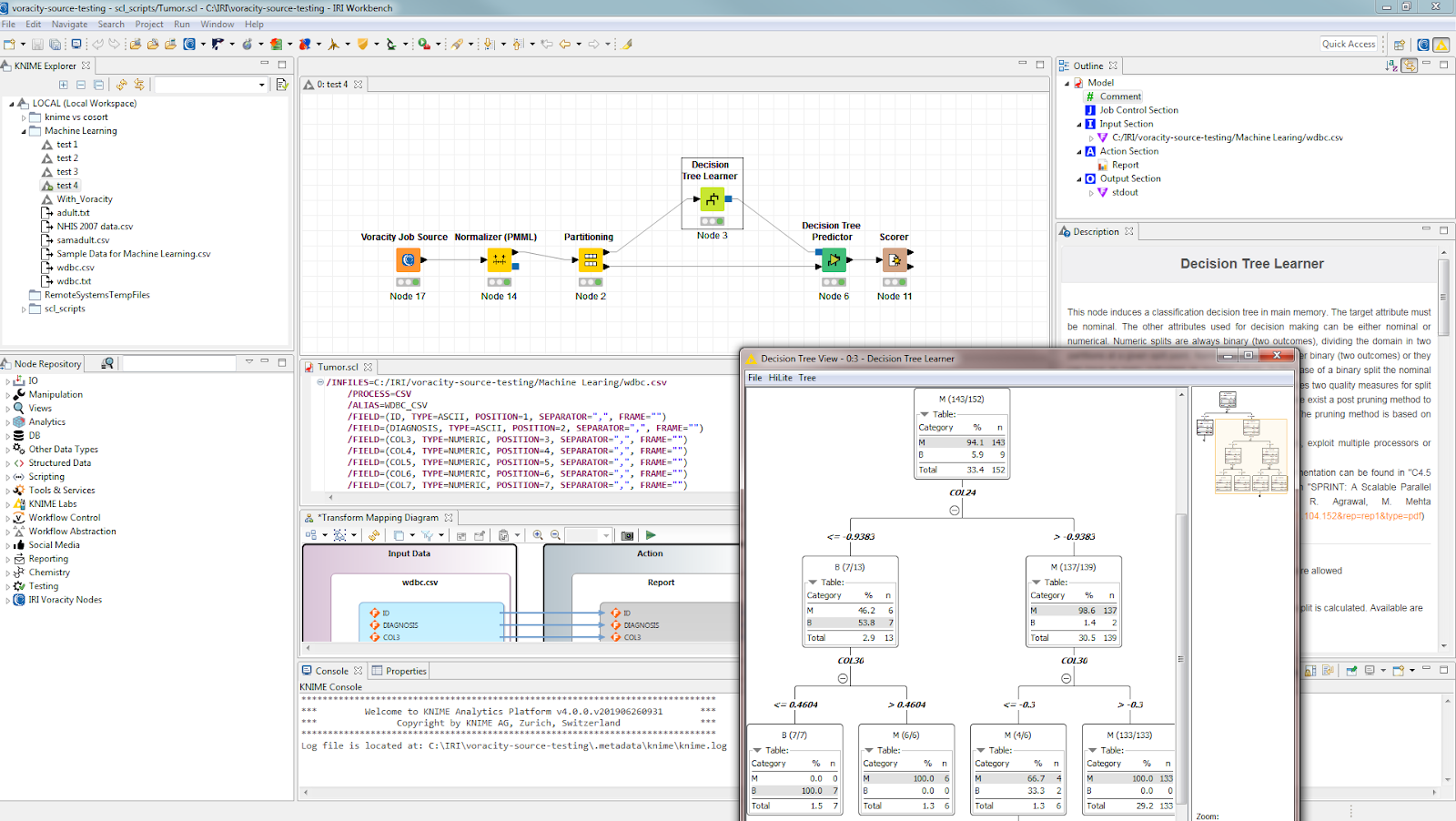Screen dimensions: 1456x821
Task: Click the KNIME Explorer refresh icon
Action: click(121, 85)
